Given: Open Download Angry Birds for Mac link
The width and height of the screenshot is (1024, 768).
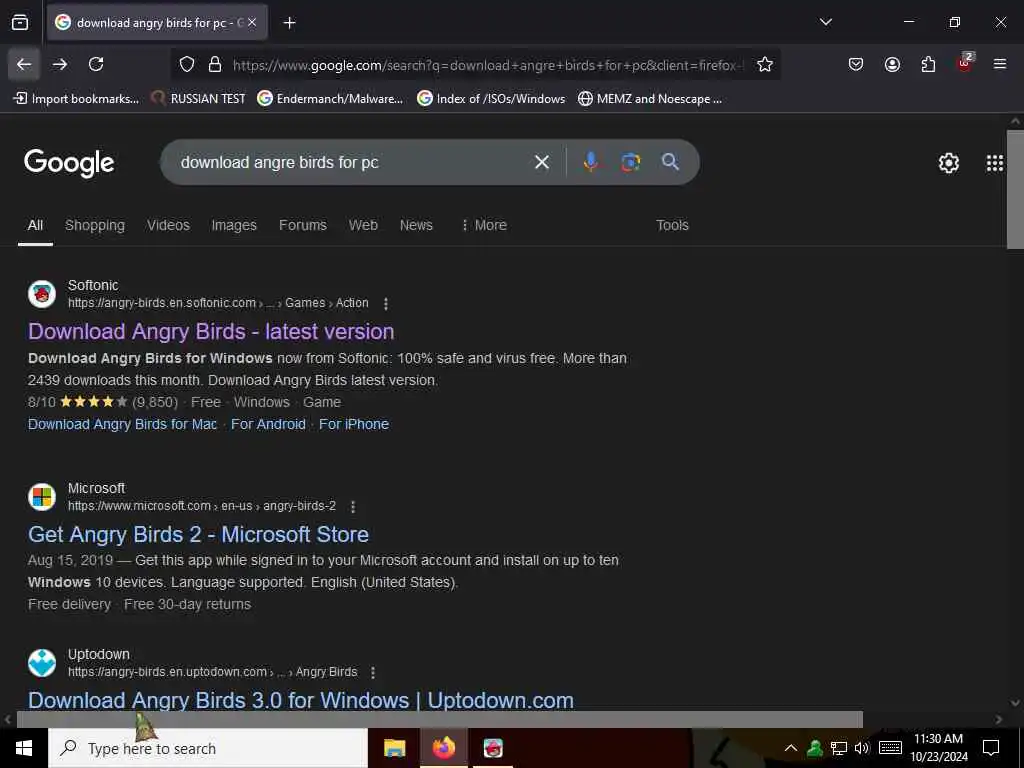Looking at the screenshot, I should [x=122, y=424].
